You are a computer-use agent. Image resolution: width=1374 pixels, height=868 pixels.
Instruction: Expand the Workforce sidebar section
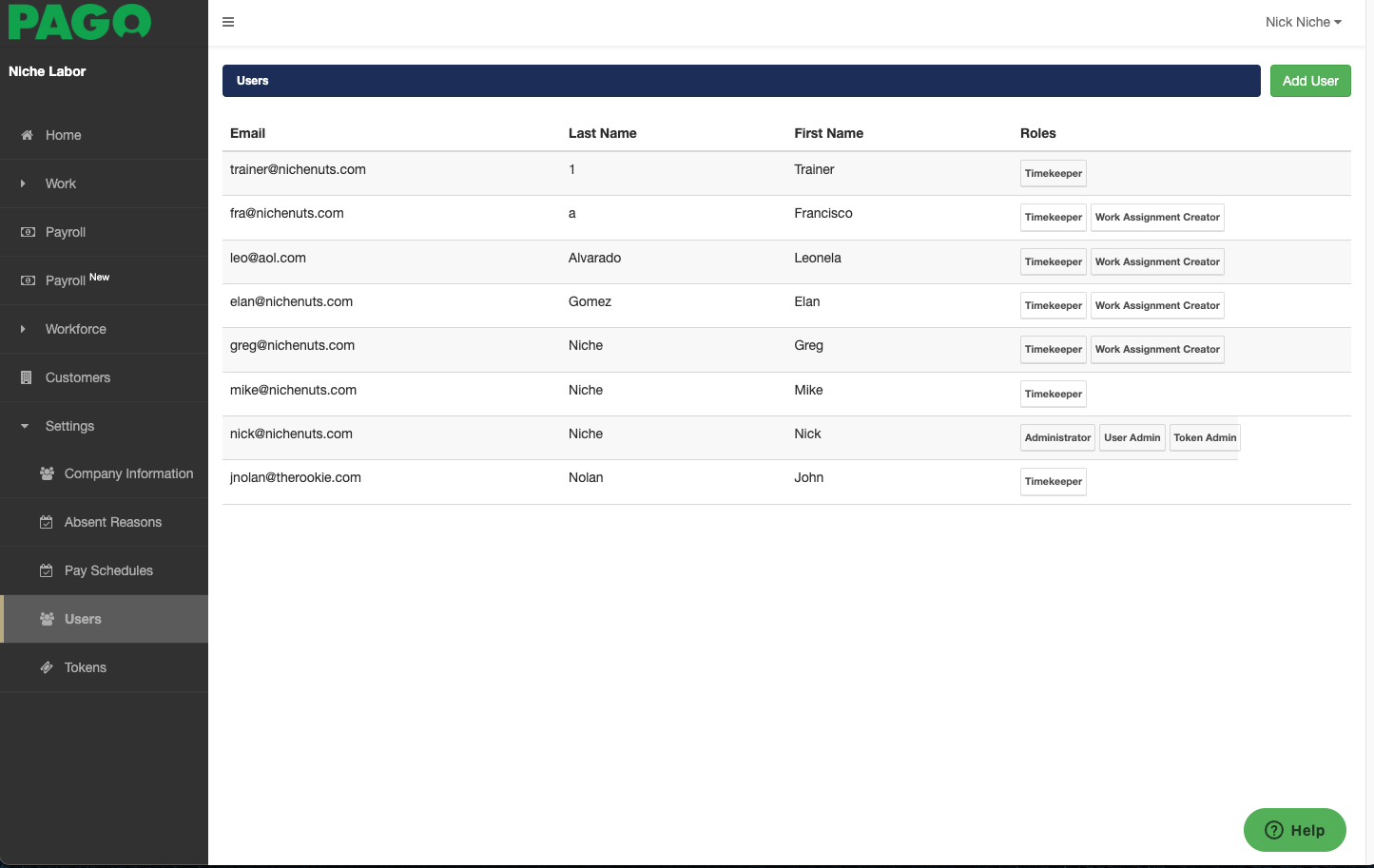(75, 329)
